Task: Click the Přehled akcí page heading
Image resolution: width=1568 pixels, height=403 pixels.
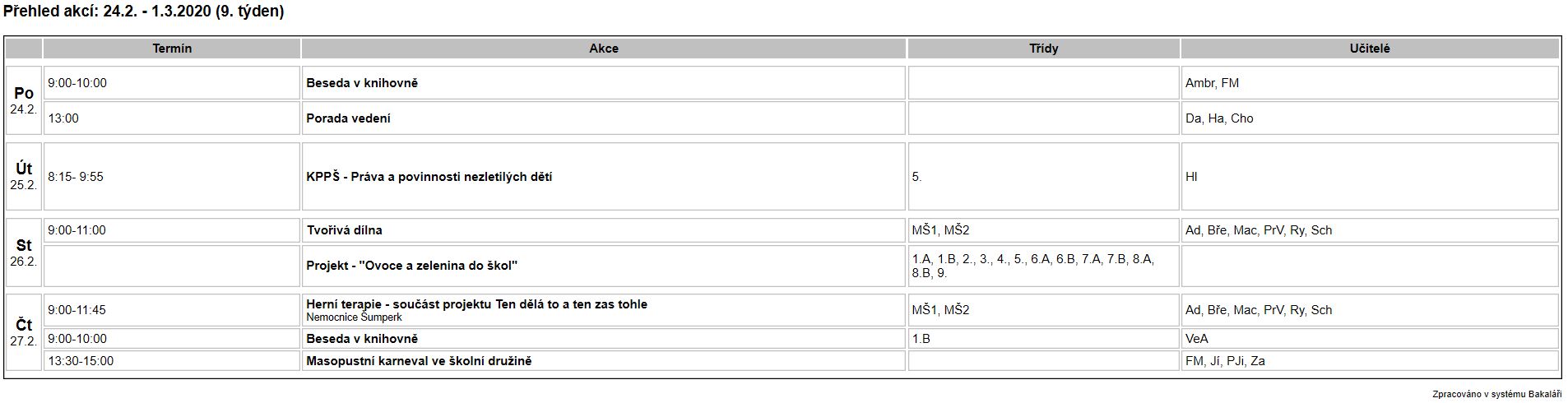Action: [144, 12]
